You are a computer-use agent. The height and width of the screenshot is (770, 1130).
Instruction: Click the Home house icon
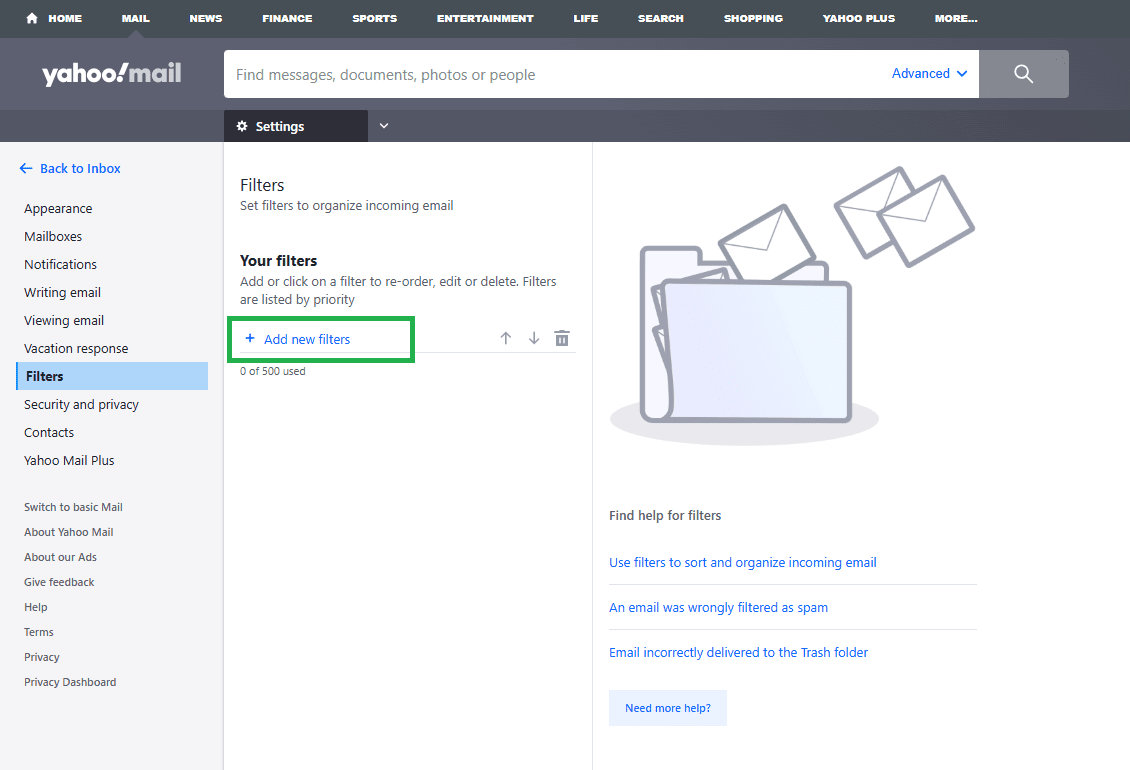pyautogui.click(x=32, y=18)
